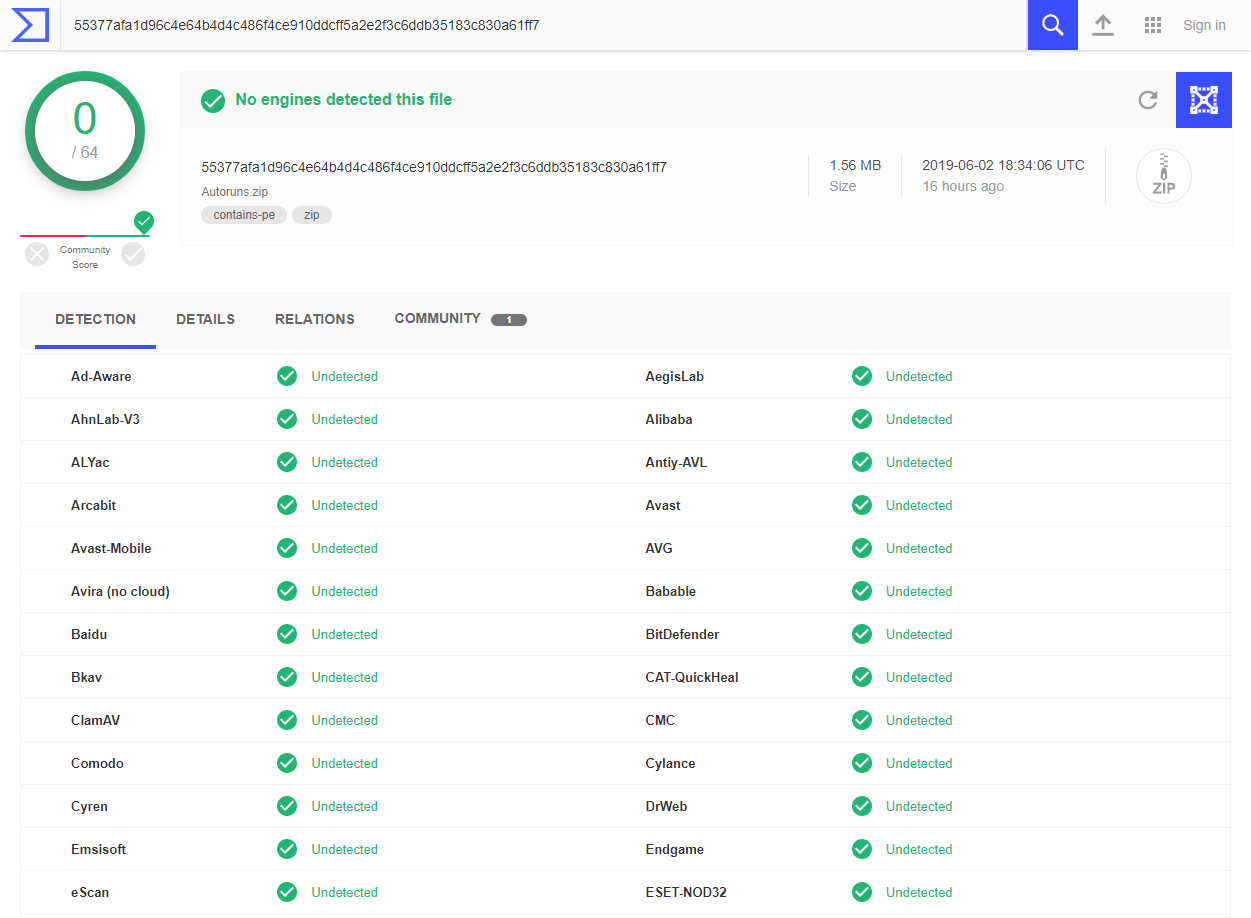Open the apps grid menu icon
The height and width of the screenshot is (918, 1251).
point(1153,25)
